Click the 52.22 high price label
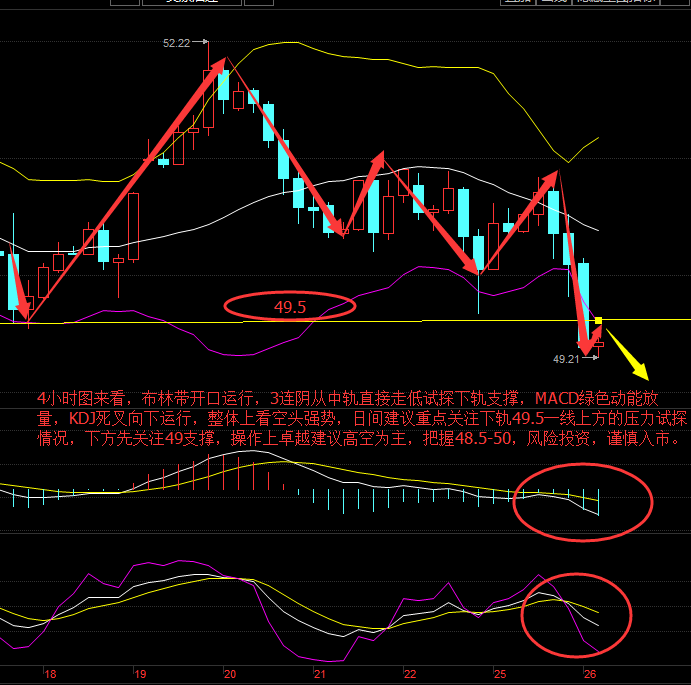This screenshot has width=691, height=685. (176, 43)
